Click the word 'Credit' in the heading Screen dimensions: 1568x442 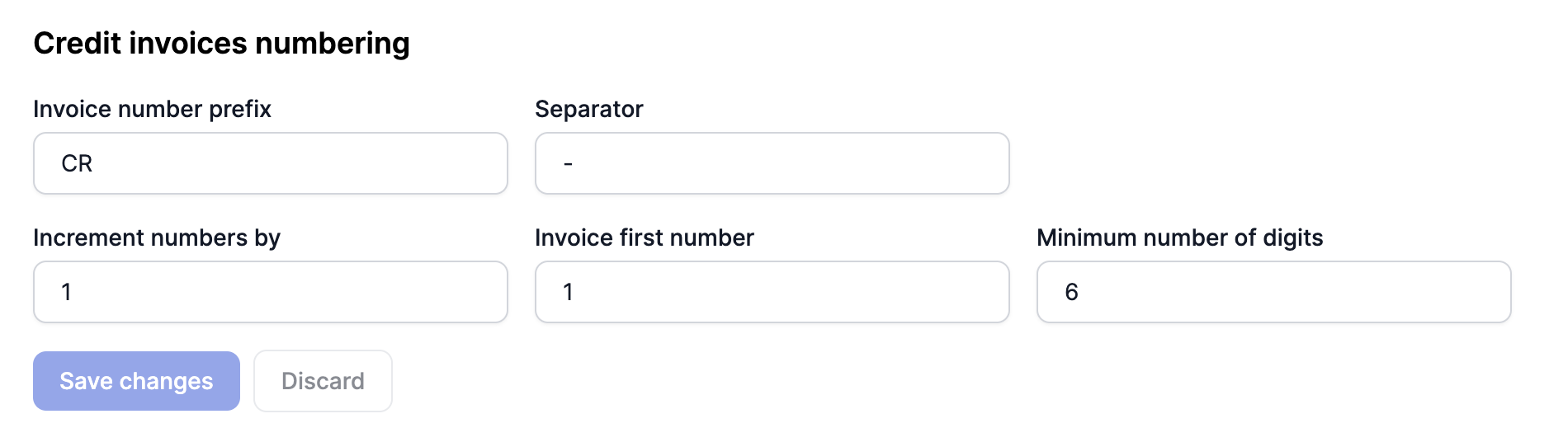point(77,43)
